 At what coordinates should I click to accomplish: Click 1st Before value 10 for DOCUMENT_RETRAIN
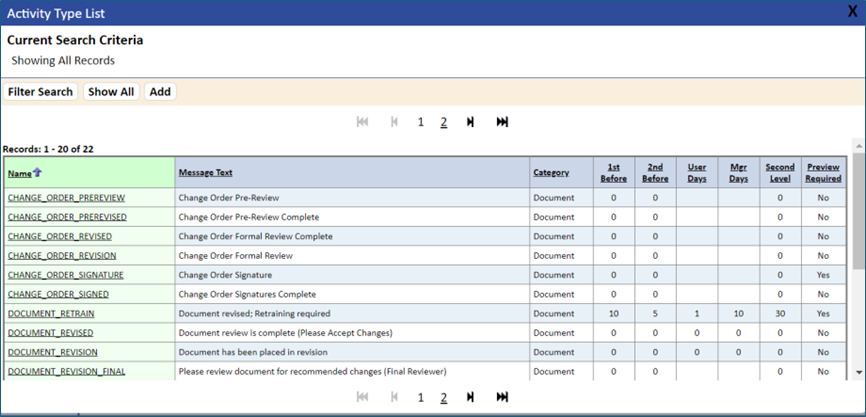point(614,314)
